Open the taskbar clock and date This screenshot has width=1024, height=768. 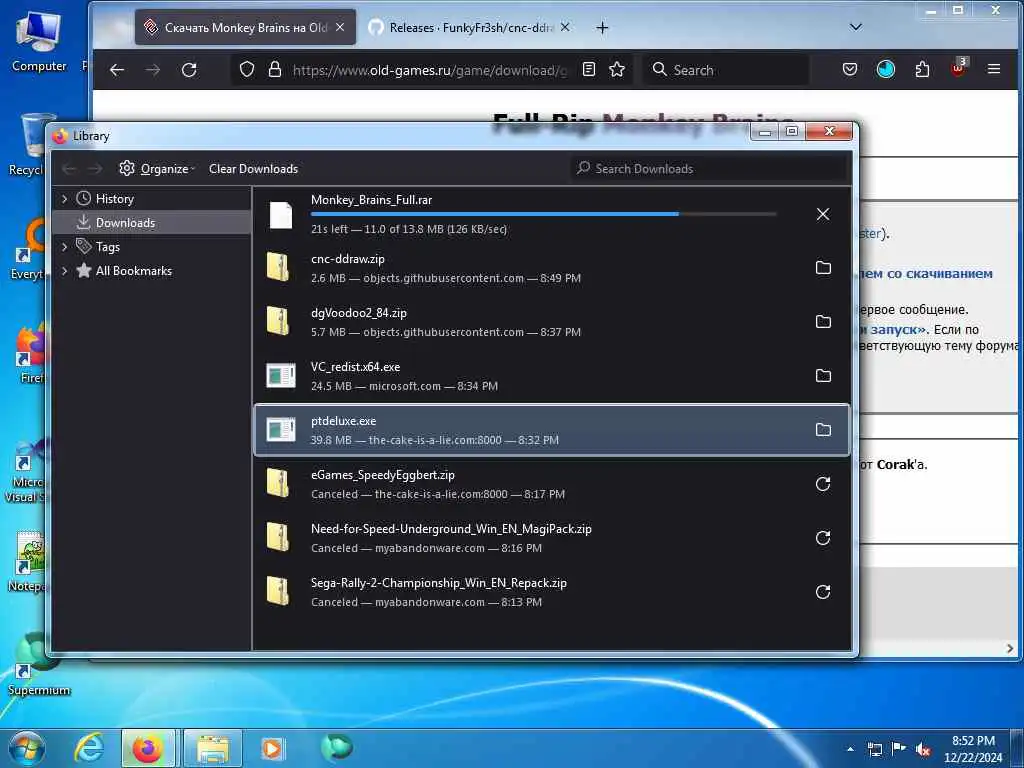[x=973, y=749]
